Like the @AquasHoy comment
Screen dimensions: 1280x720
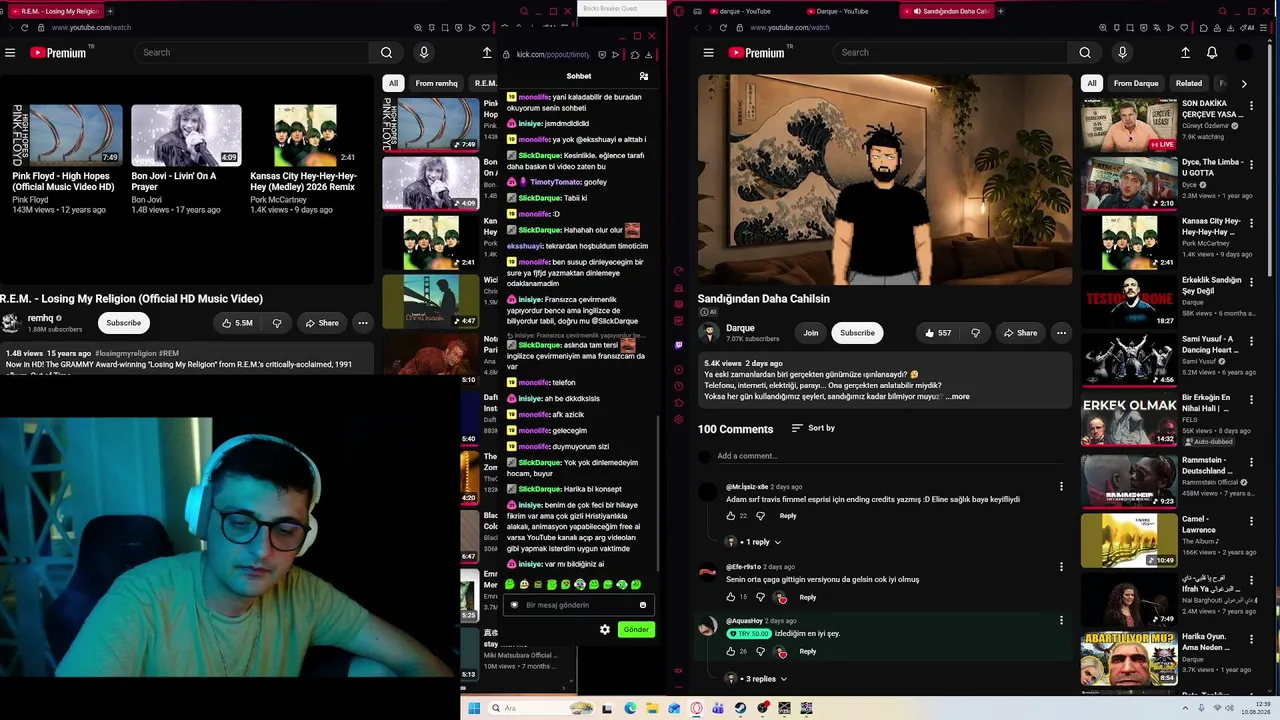point(731,651)
